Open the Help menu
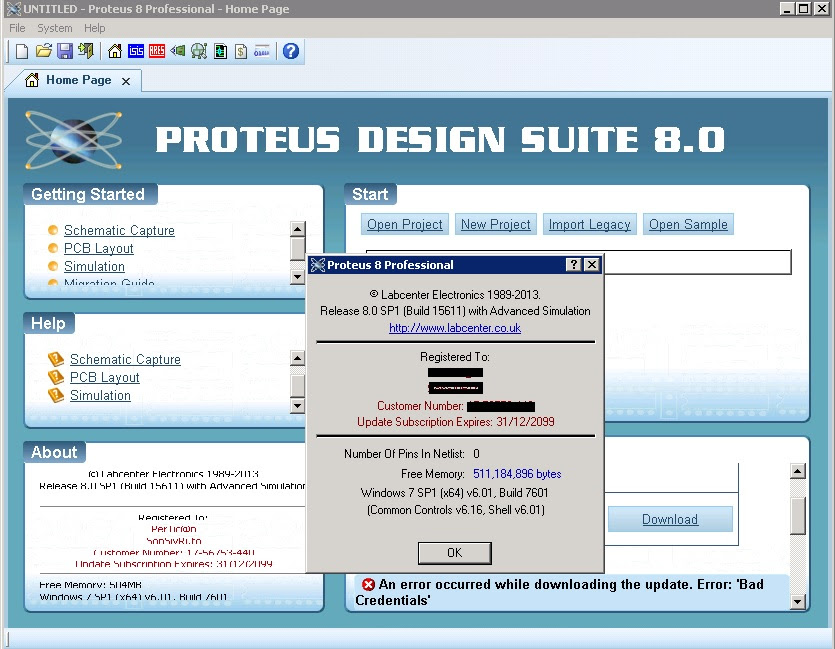The width and height of the screenshot is (835, 649). point(94,28)
